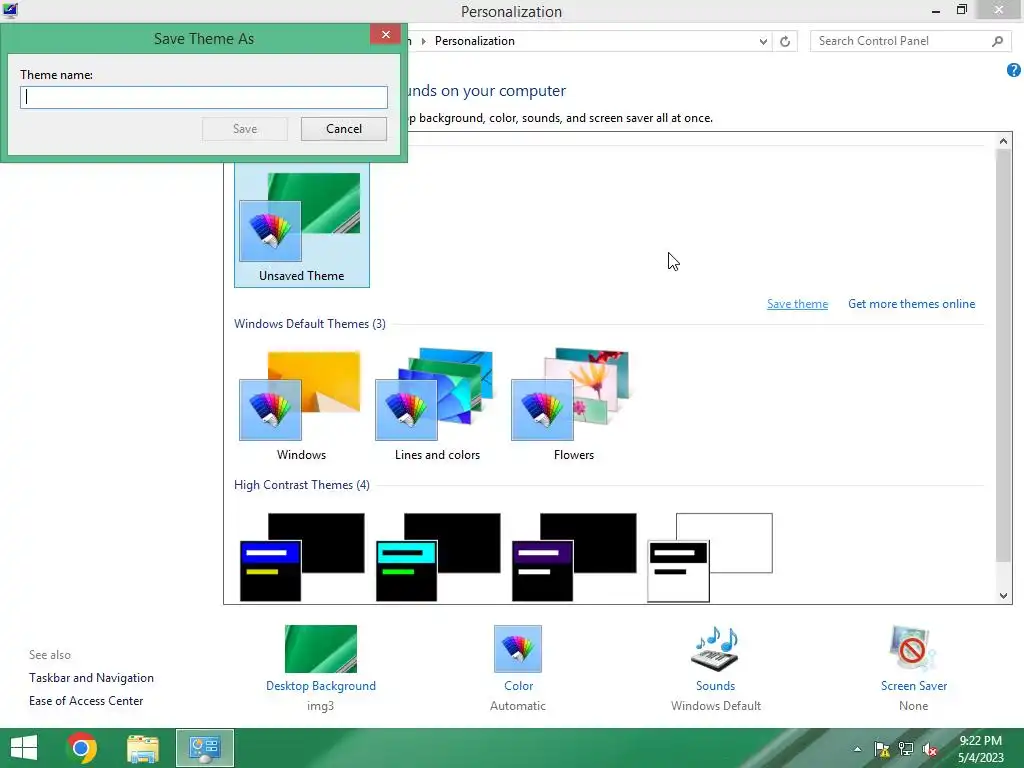The image size is (1024, 768).
Task: Click the network tray icon
Action: (906, 749)
